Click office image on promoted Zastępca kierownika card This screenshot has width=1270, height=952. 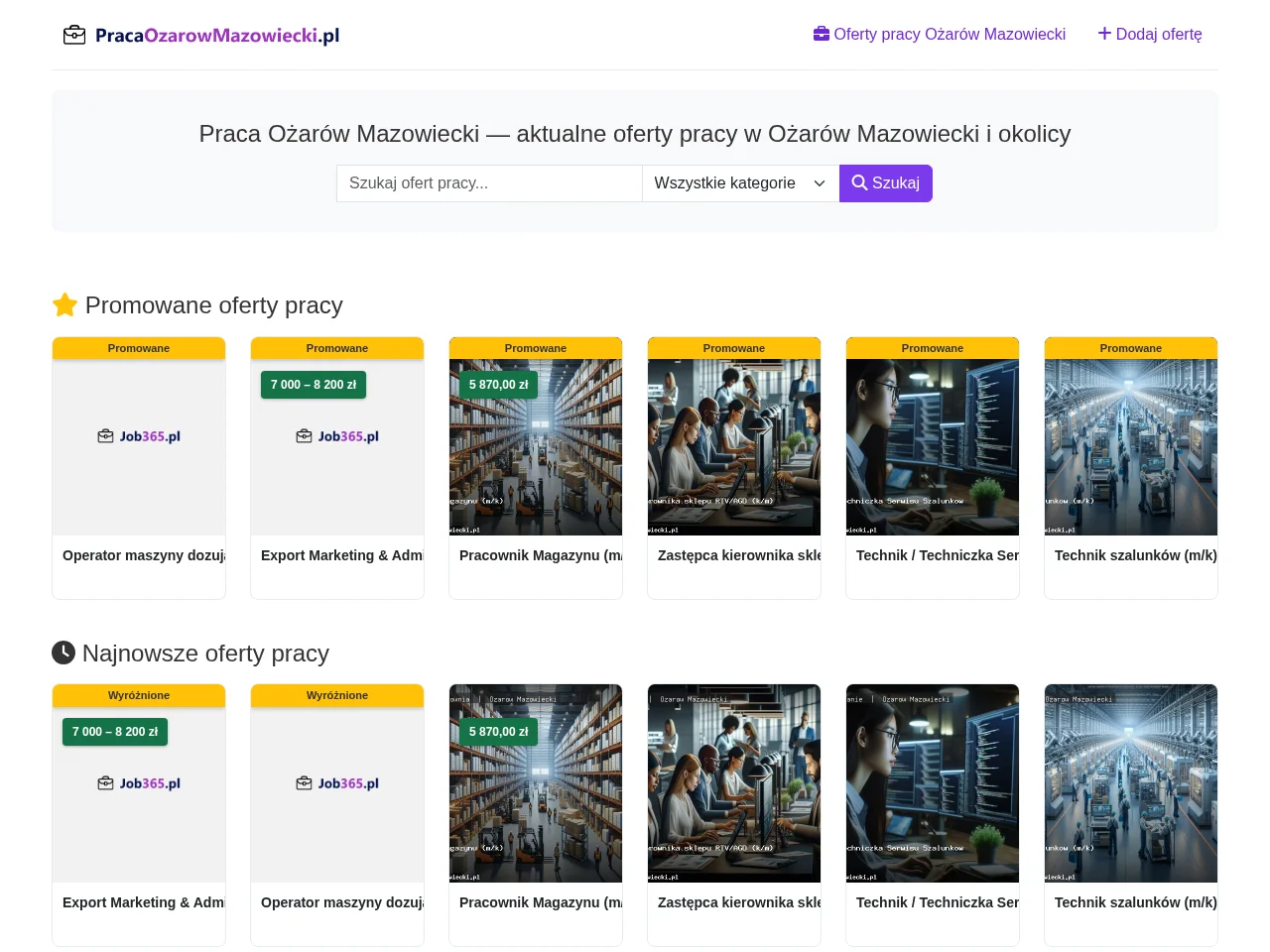(x=734, y=447)
